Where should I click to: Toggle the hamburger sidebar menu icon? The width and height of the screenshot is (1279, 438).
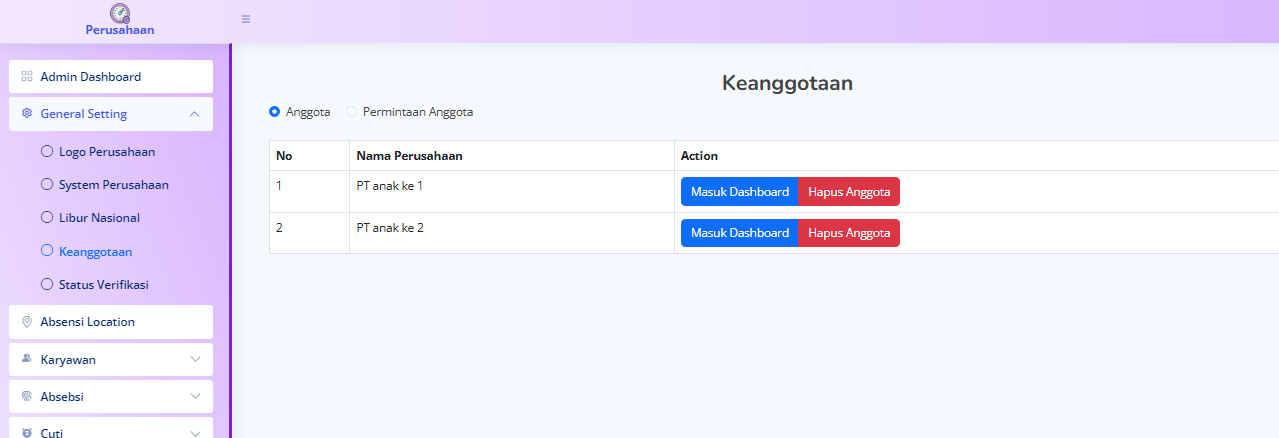[246, 19]
